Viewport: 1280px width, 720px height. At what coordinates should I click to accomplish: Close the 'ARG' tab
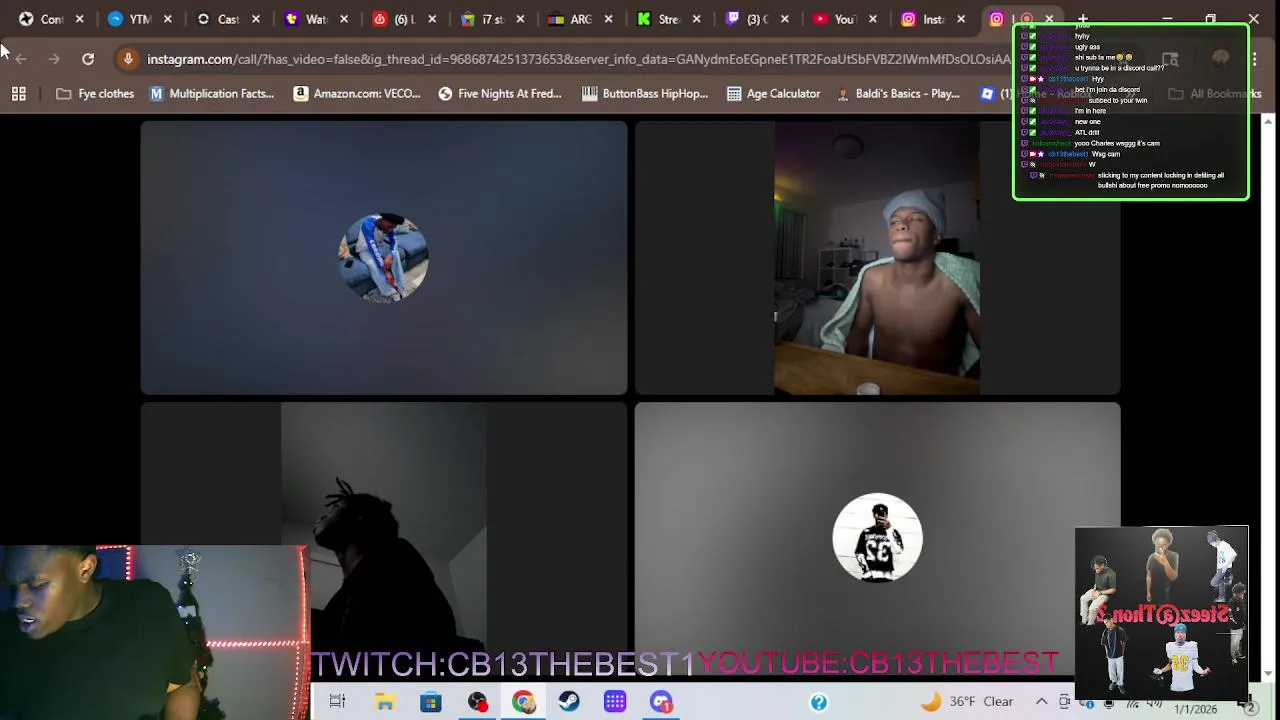[608, 19]
